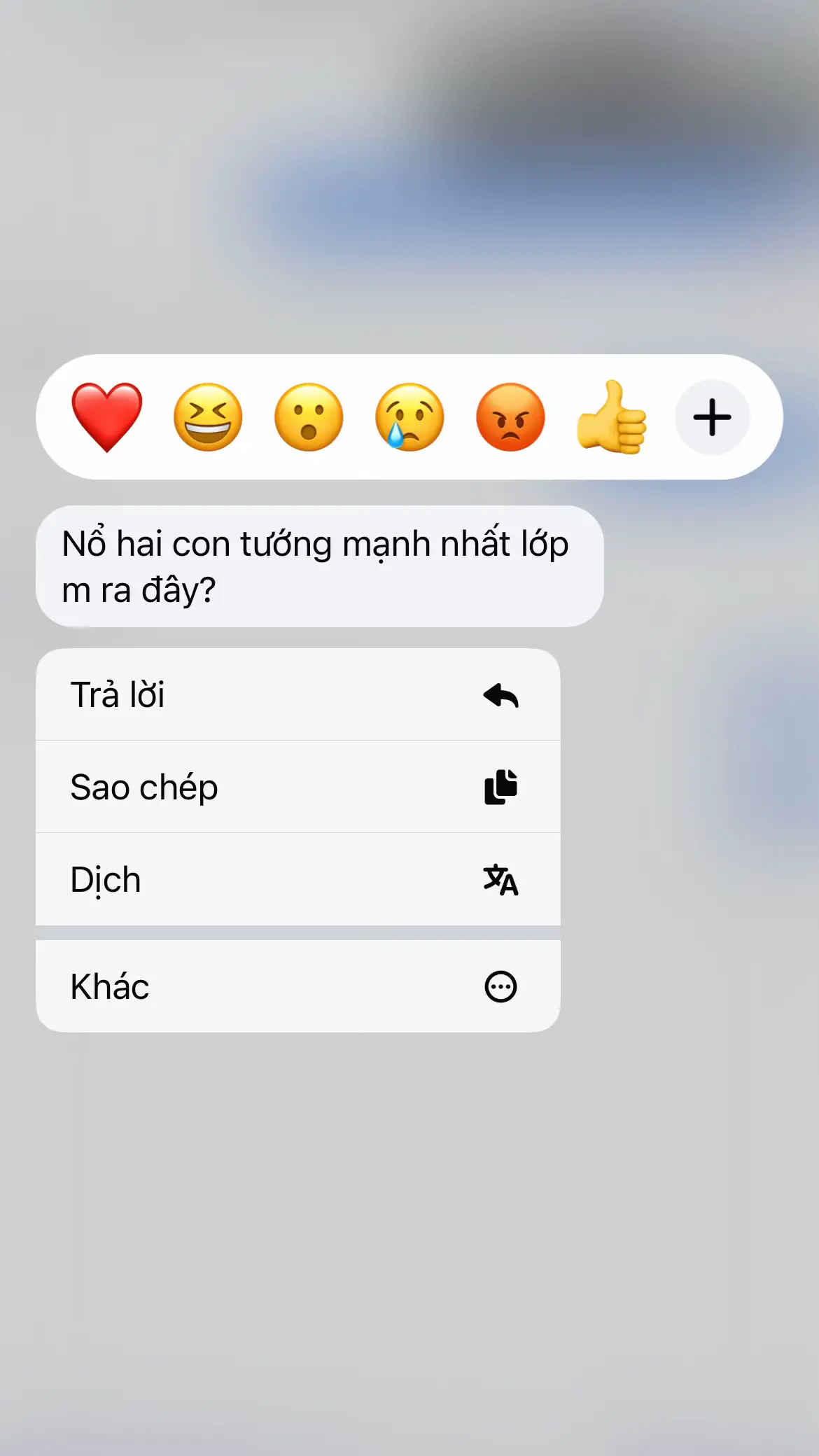React with the angry red face
Image resolution: width=819 pixels, height=1456 pixels.
click(x=510, y=417)
